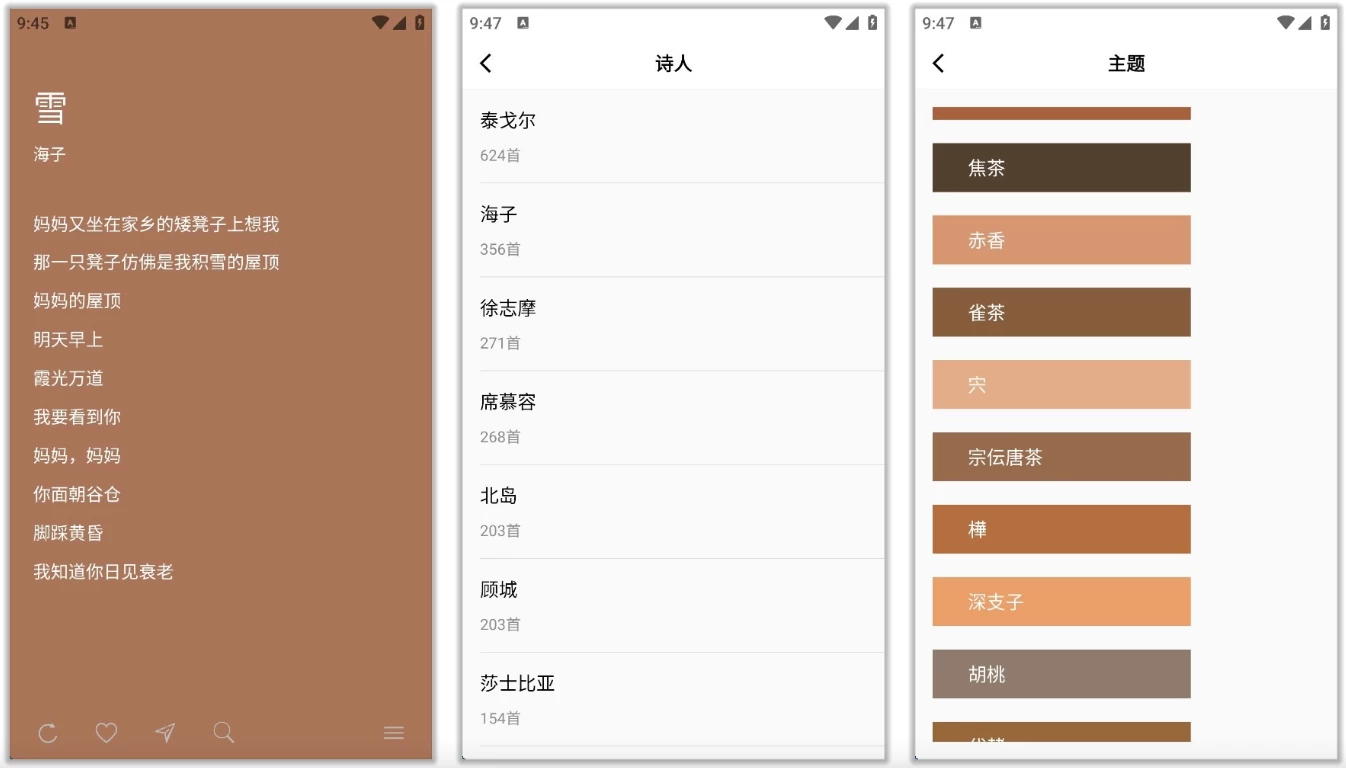Image resolution: width=1346 pixels, height=768 pixels.
Task: Open poet 泰戈尔 with 624 poems
Action: click(x=673, y=136)
